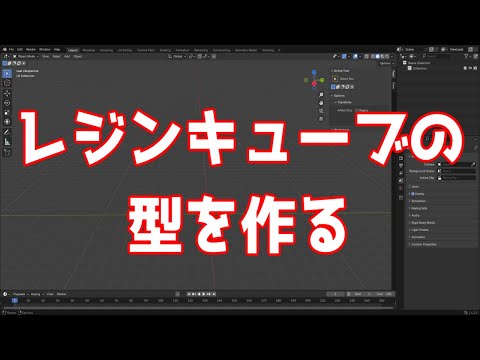Screen dimensions: 480x360
Task: Select the Measure tool
Action: point(7,142)
